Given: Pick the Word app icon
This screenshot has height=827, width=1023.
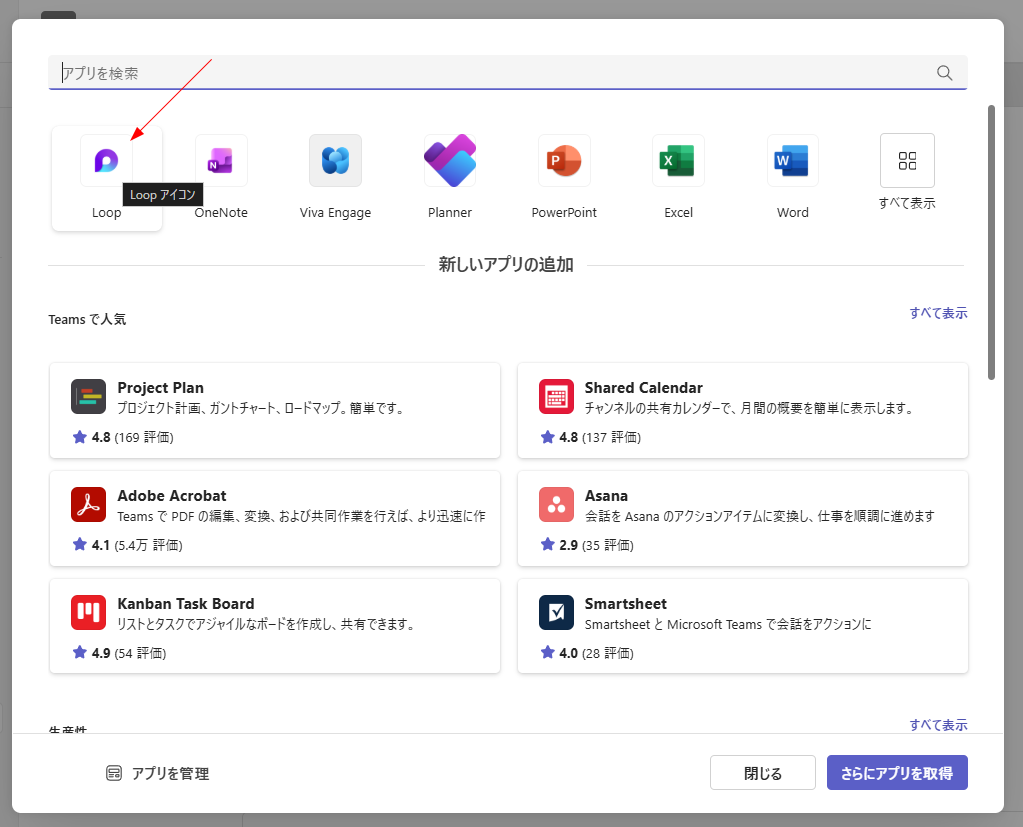Looking at the screenshot, I should coord(793,161).
